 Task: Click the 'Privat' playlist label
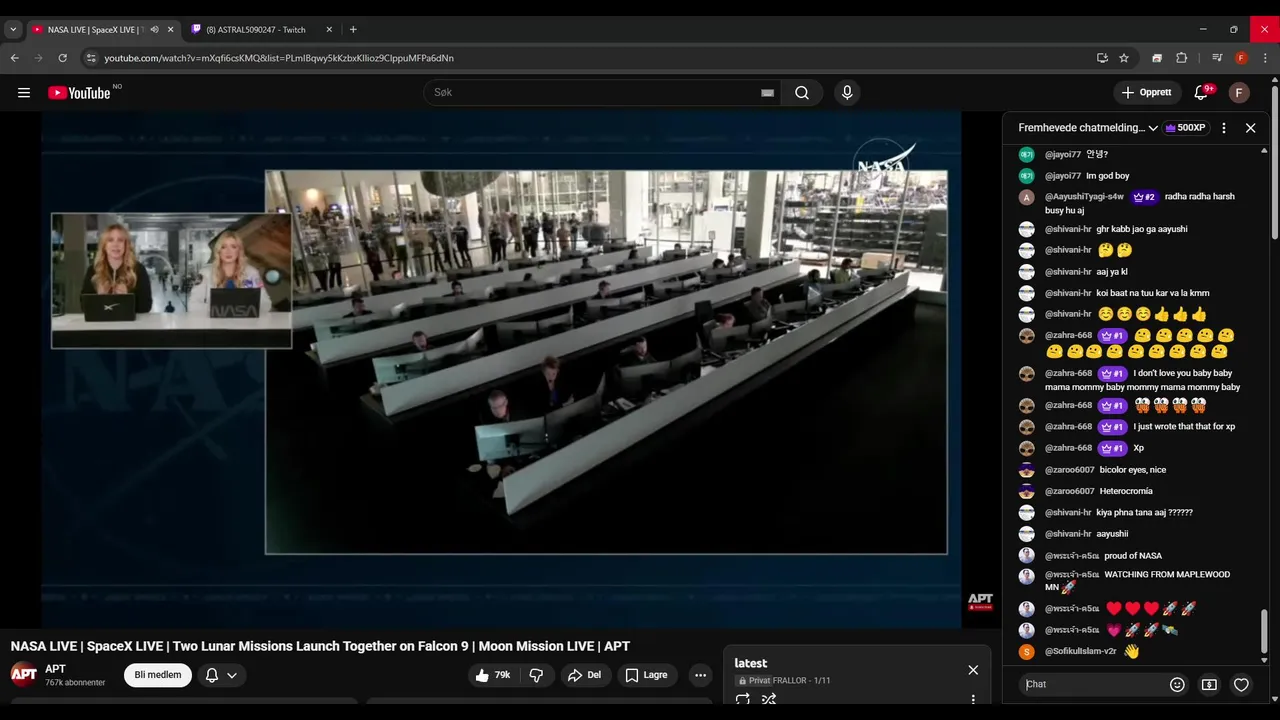click(759, 681)
